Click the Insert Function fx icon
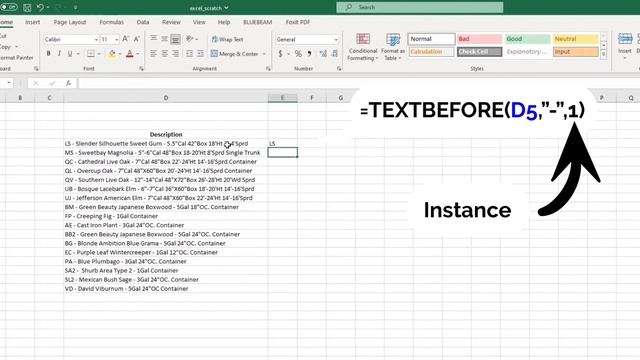The image size is (640, 360). click(x=68, y=83)
